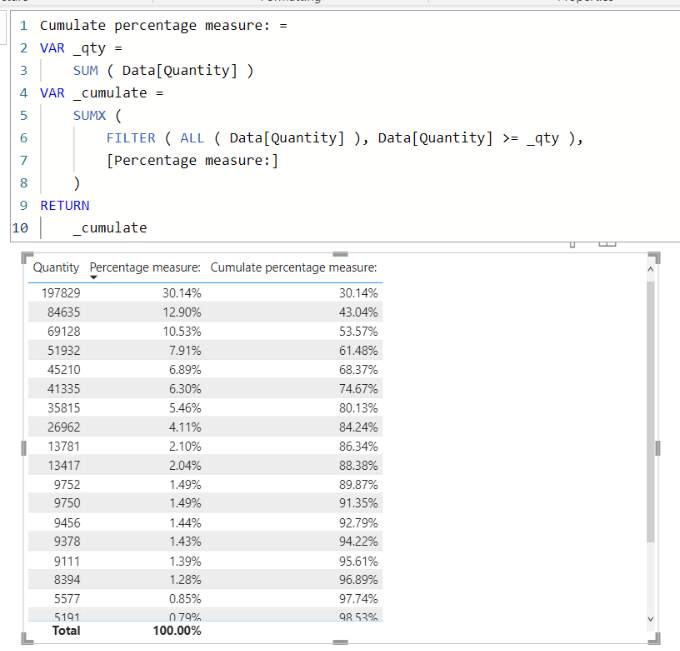Image resolution: width=680 pixels, height=651 pixels.
Task: Click the 5.46% percentage cell
Action: 185,408
